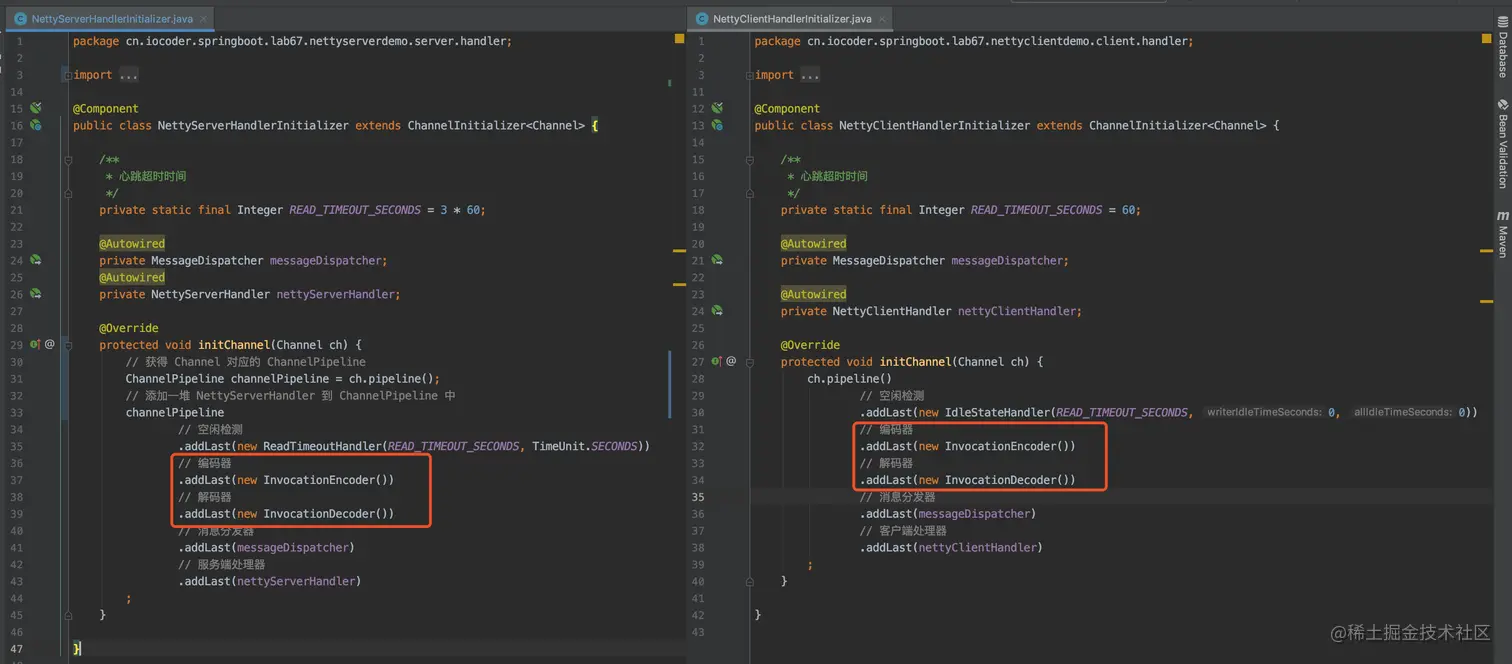The height and width of the screenshot is (664, 1512).
Task: Jump to first yellow warning stripe in server editor
Action: 679,250
